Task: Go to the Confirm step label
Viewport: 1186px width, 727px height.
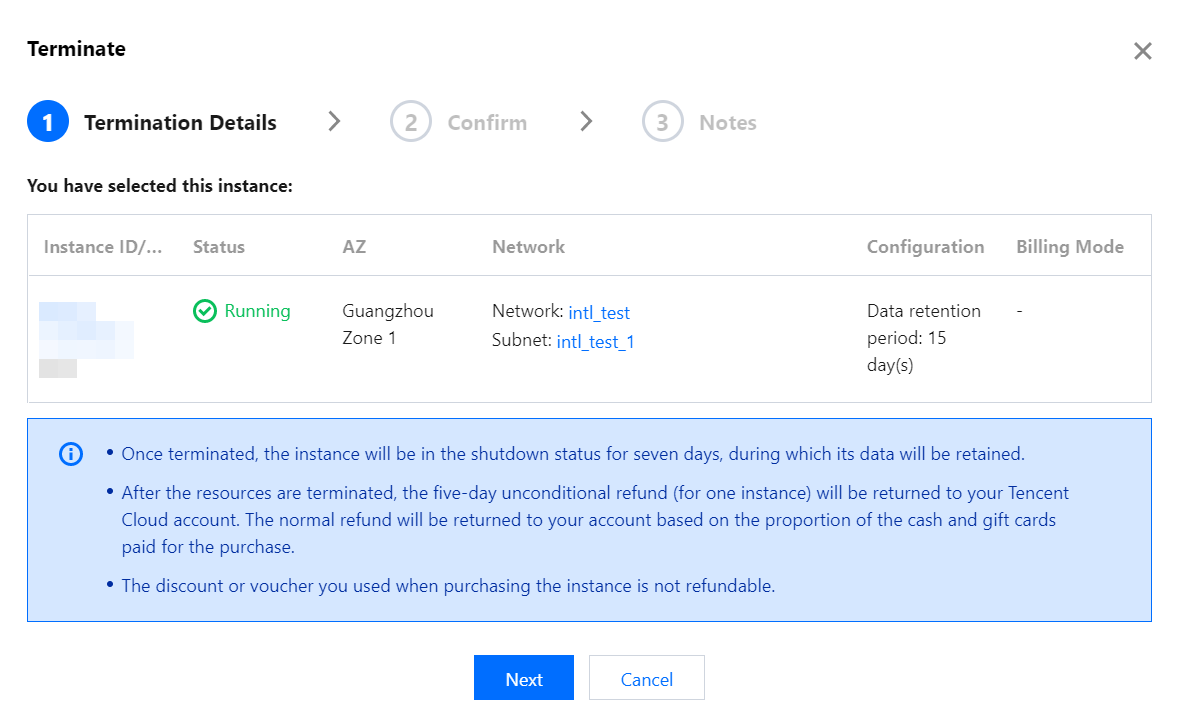Action: 487,123
